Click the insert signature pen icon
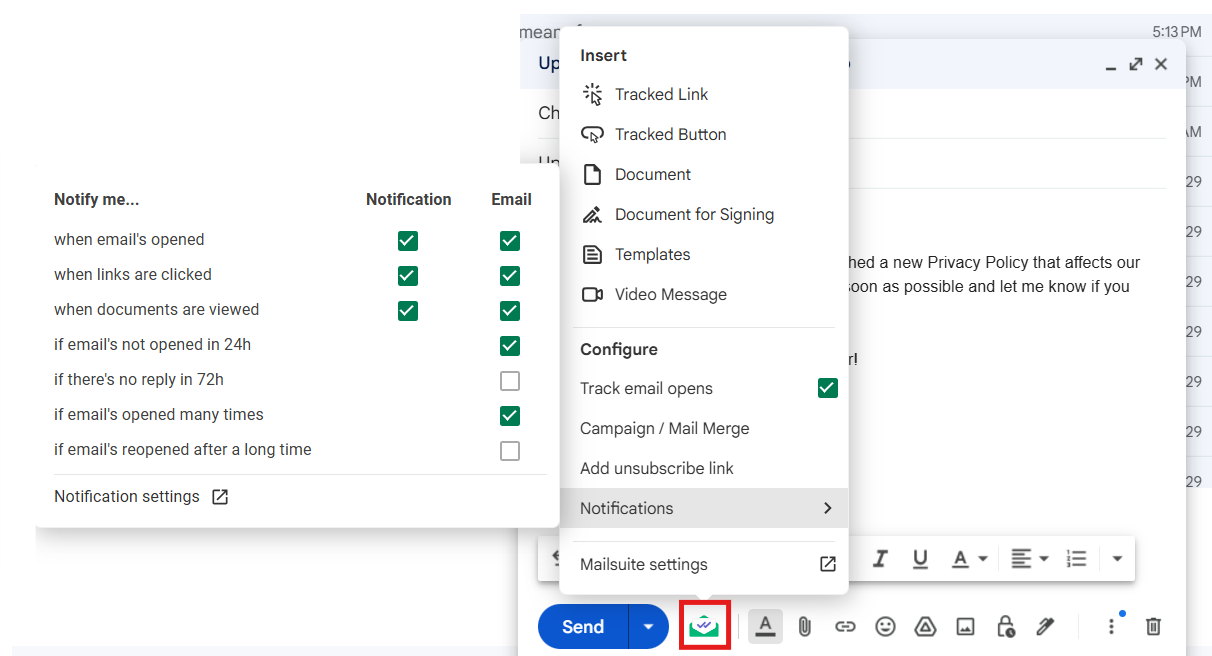The height and width of the screenshot is (656, 1212). pos(1045,627)
